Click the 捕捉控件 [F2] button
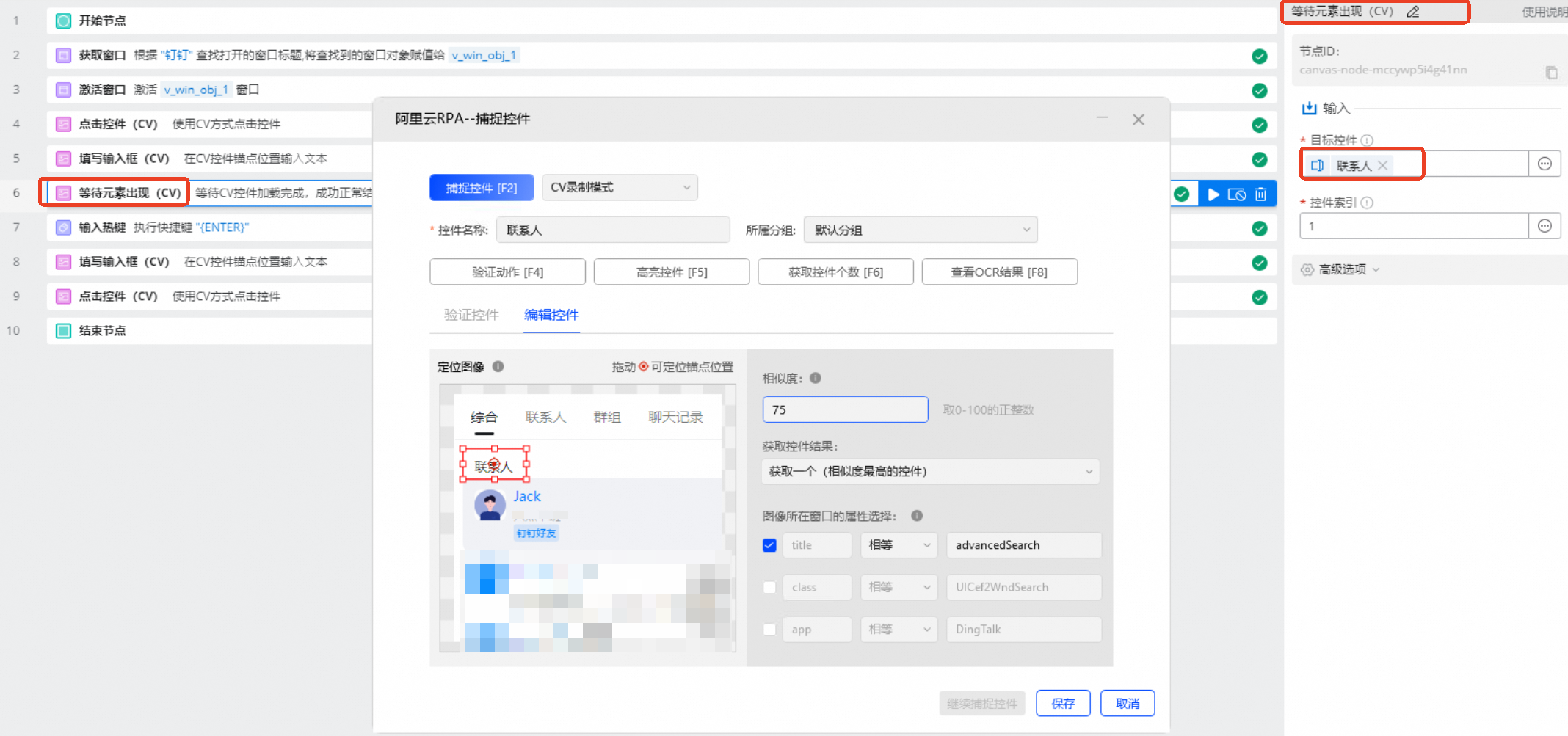 (482, 188)
